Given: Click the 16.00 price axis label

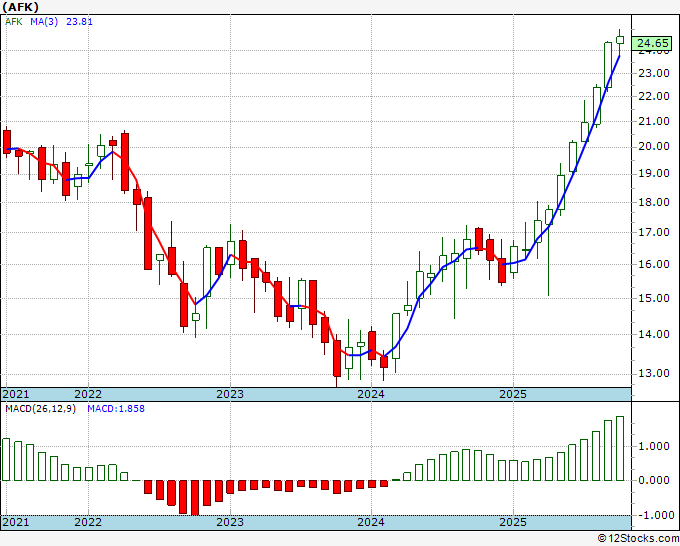Looking at the screenshot, I should tap(654, 264).
